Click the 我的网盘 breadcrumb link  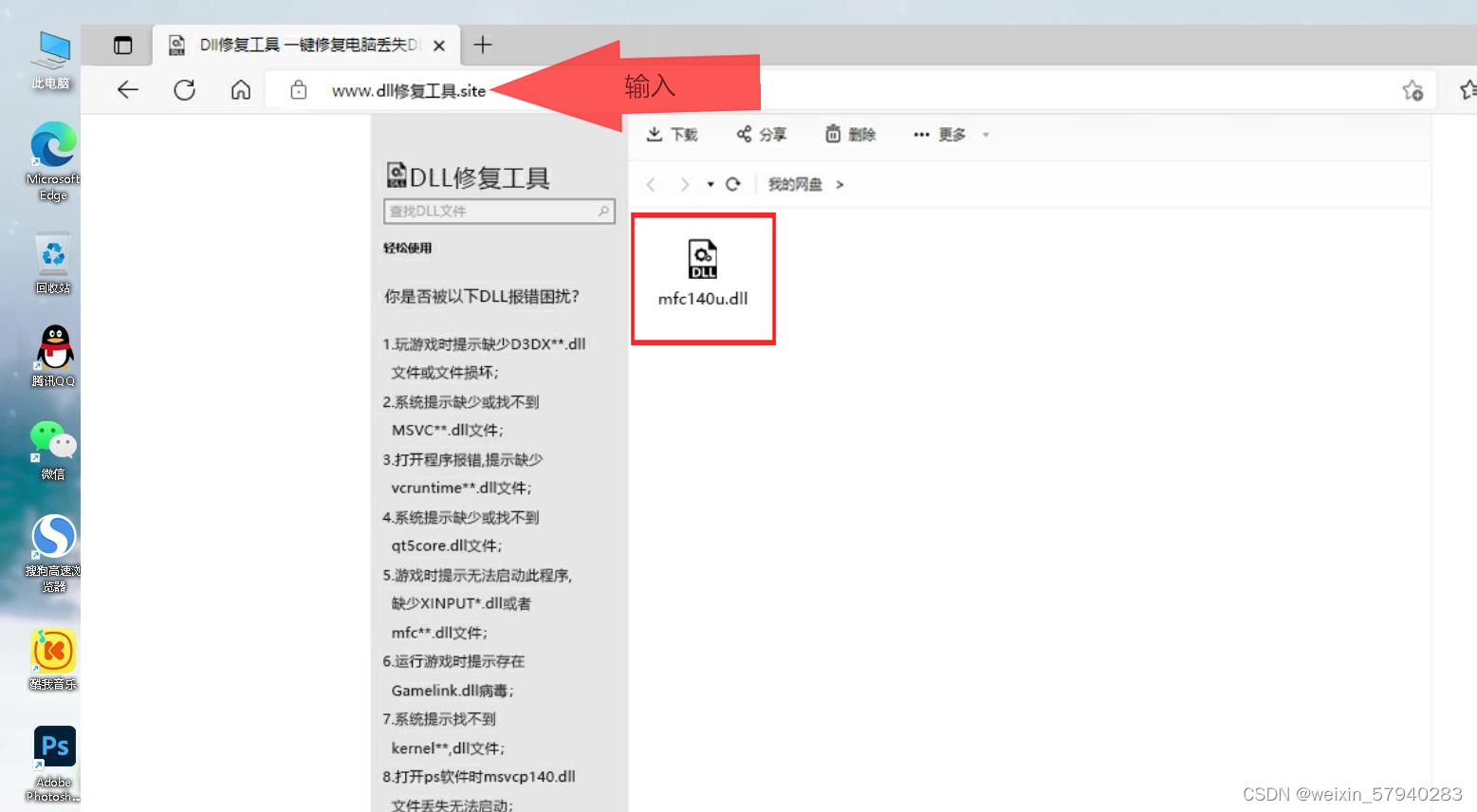(795, 184)
